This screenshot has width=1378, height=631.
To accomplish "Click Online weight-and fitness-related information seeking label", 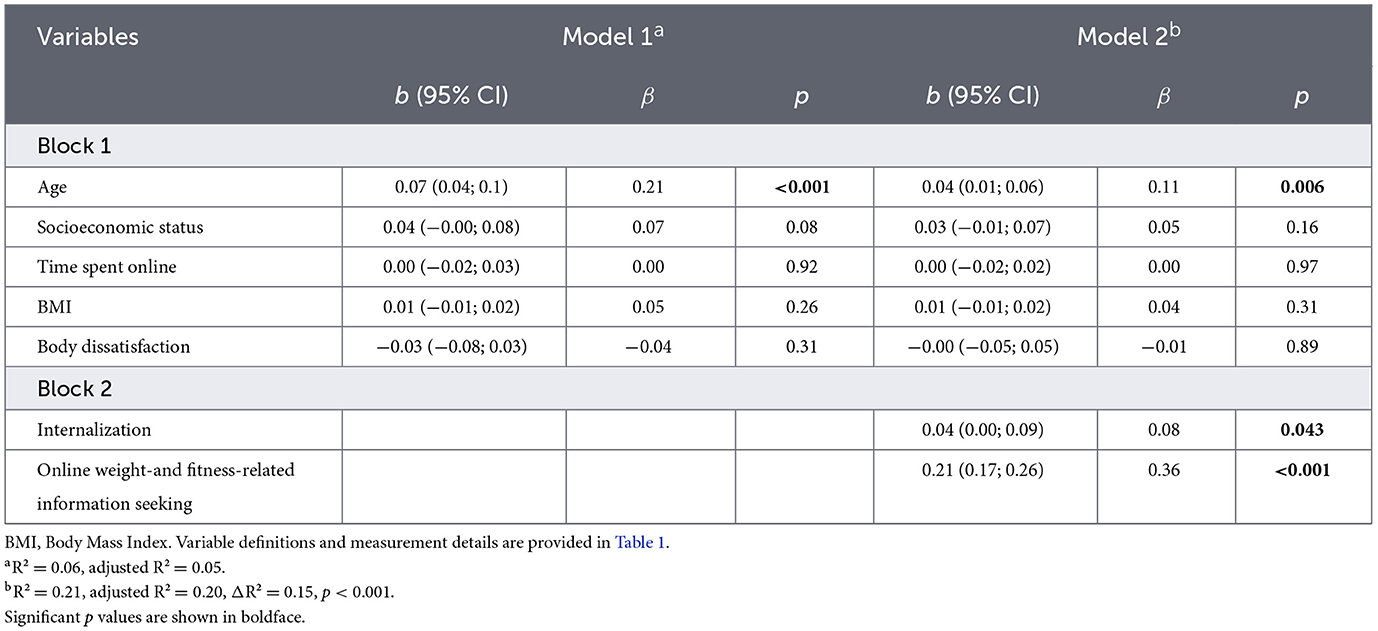I will pyautogui.click(x=165, y=486).
